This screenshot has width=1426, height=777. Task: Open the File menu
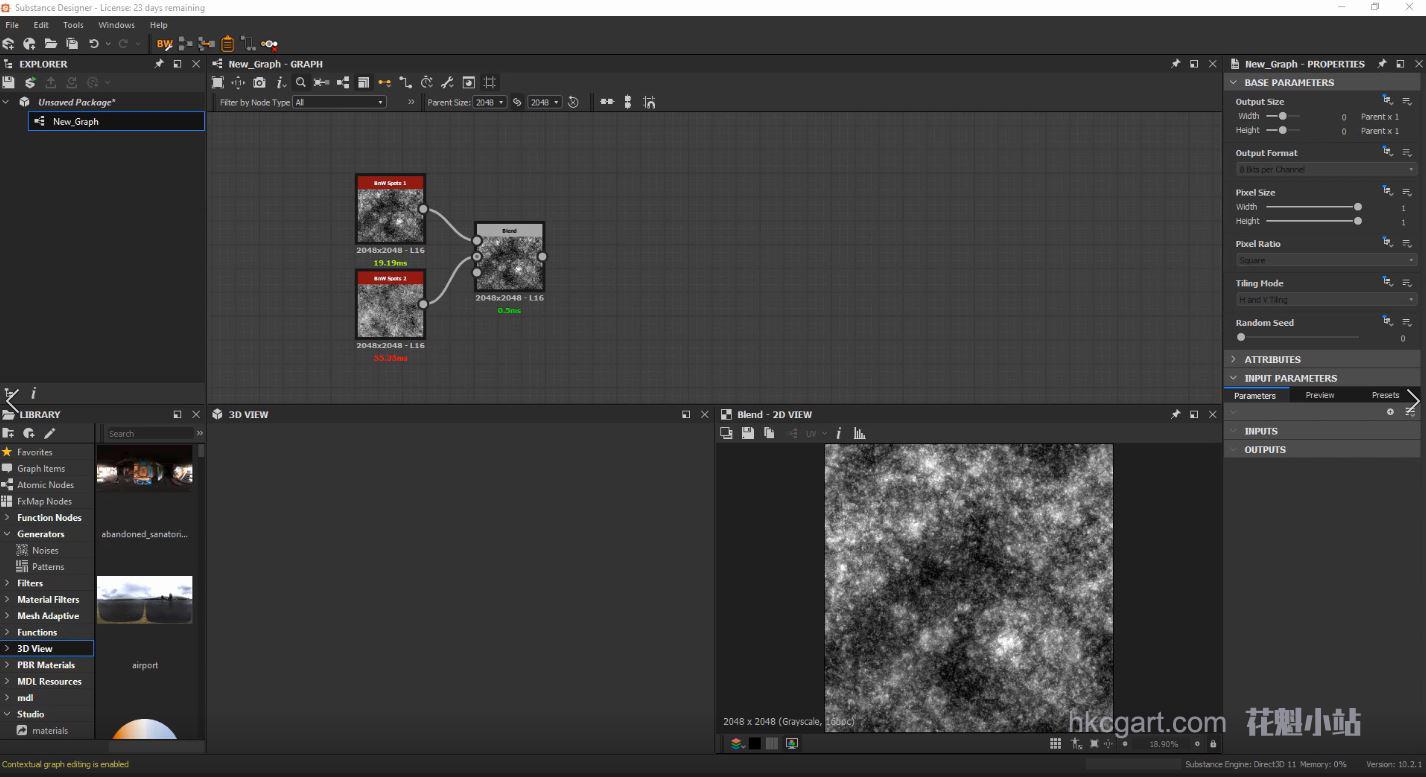coord(12,25)
